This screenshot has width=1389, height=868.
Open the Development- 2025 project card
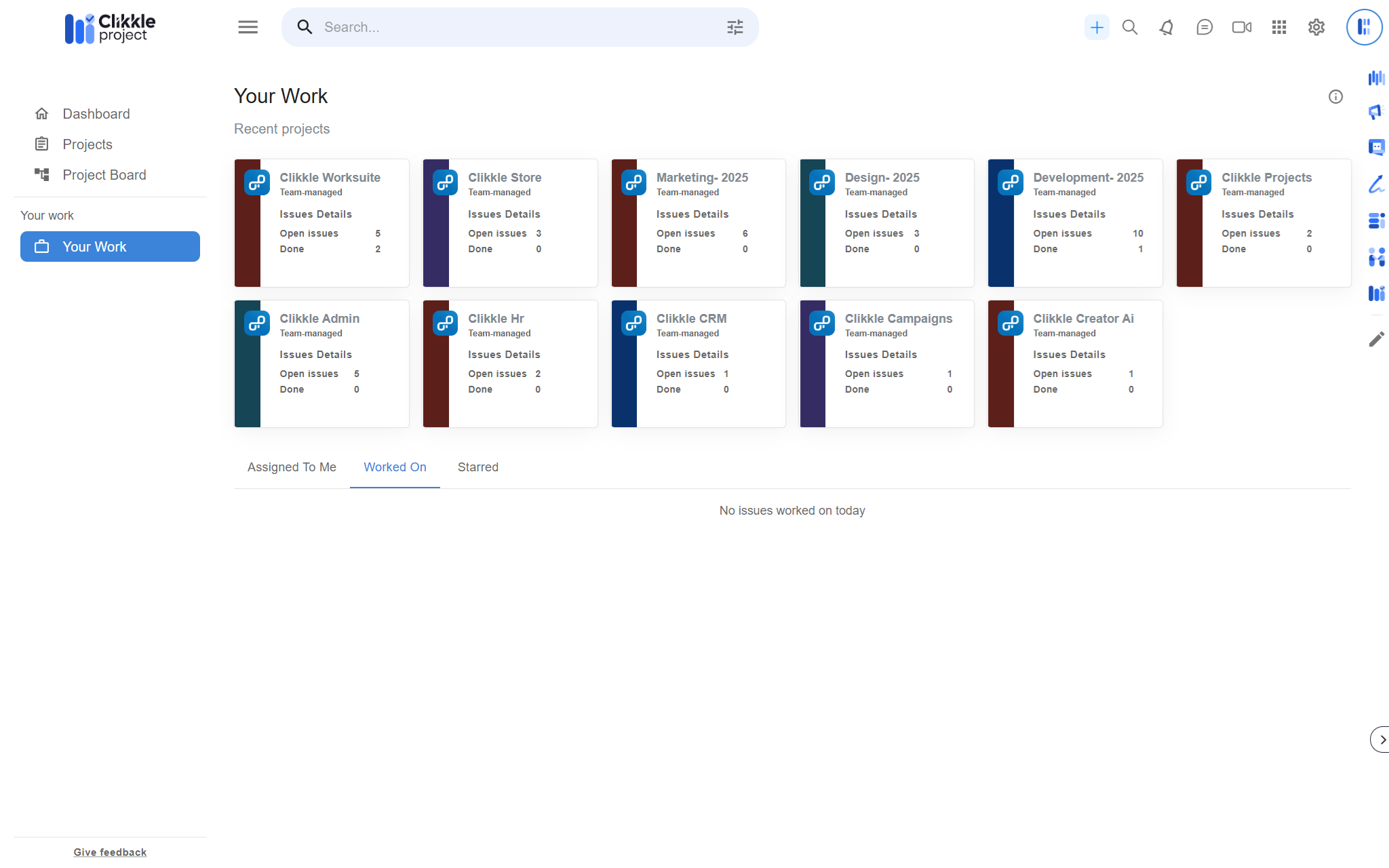pyautogui.click(x=1087, y=178)
